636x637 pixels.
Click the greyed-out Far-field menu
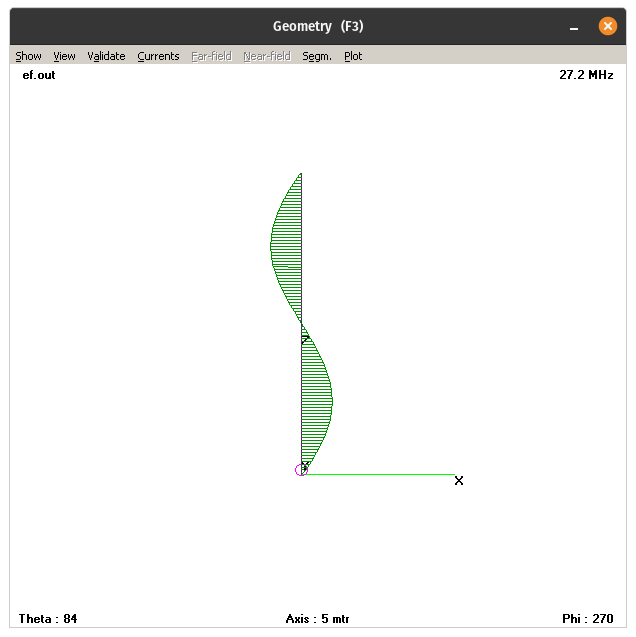(x=212, y=56)
